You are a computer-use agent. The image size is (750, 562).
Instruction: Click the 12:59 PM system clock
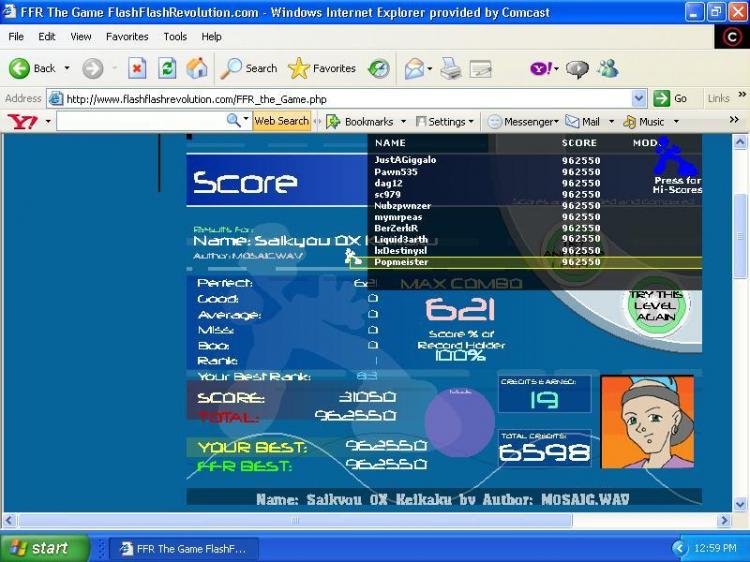[x=715, y=548]
